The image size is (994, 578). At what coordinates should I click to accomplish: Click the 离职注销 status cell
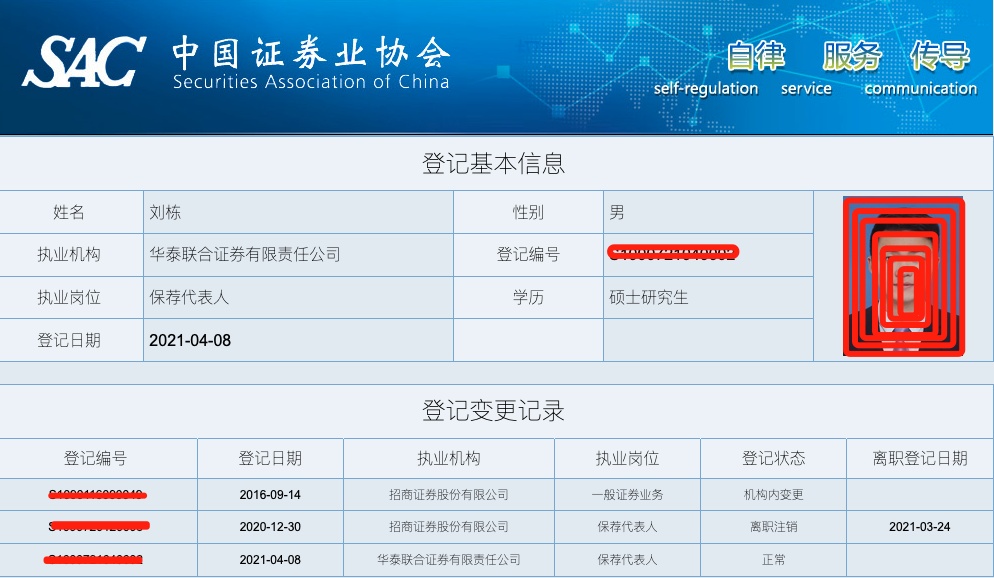(x=773, y=526)
